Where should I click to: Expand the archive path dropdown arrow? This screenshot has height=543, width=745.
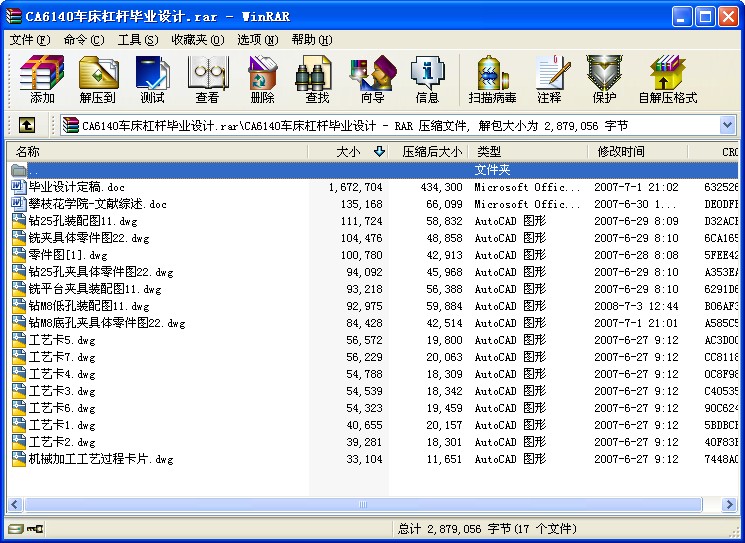(x=727, y=125)
